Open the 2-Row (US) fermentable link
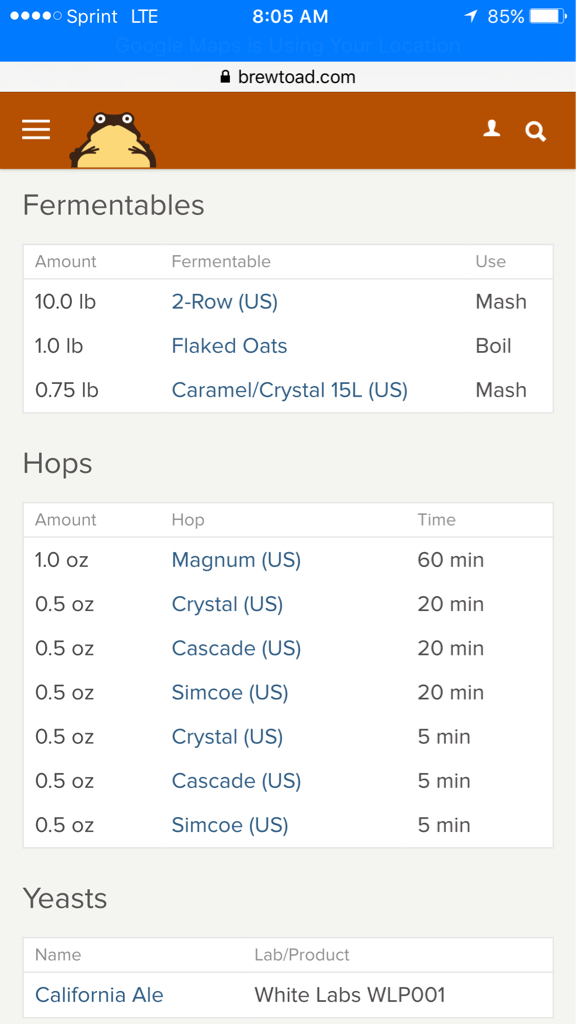Viewport: 576px width, 1024px height. click(x=225, y=302)
